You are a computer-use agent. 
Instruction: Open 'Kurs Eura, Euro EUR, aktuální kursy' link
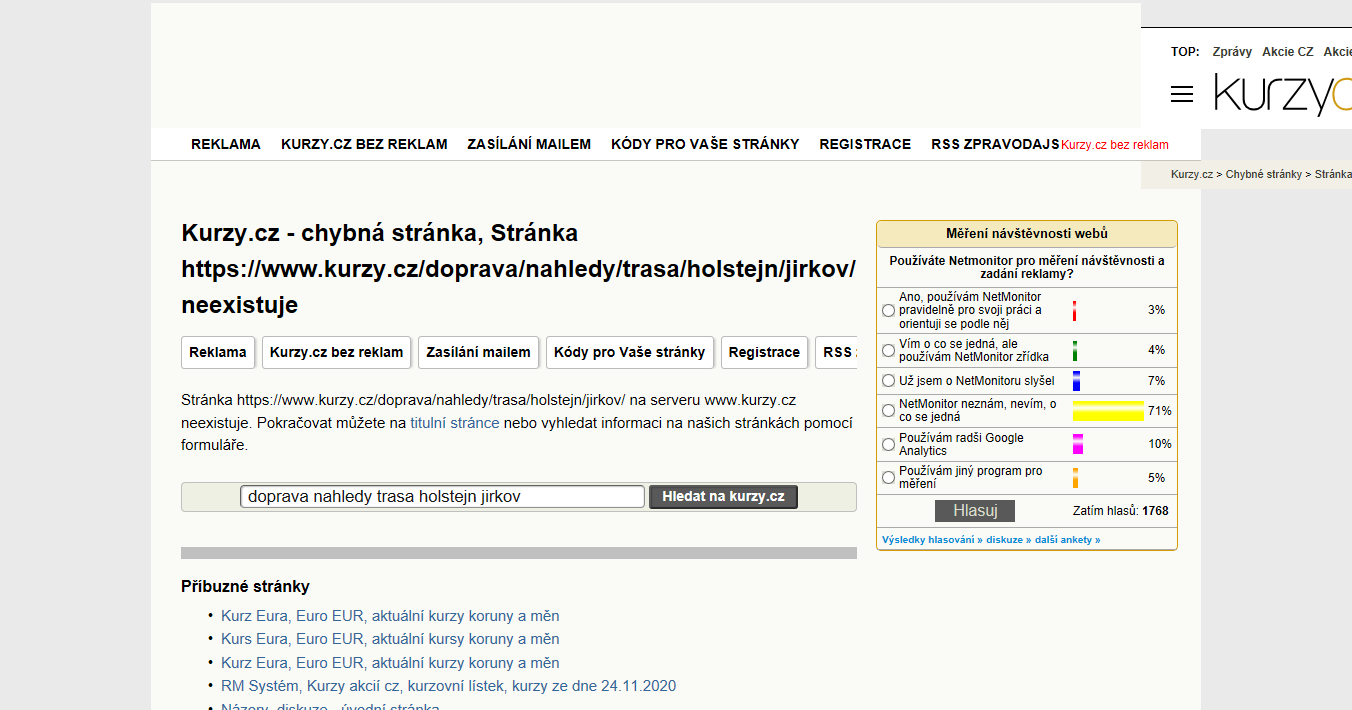point(390,639)
